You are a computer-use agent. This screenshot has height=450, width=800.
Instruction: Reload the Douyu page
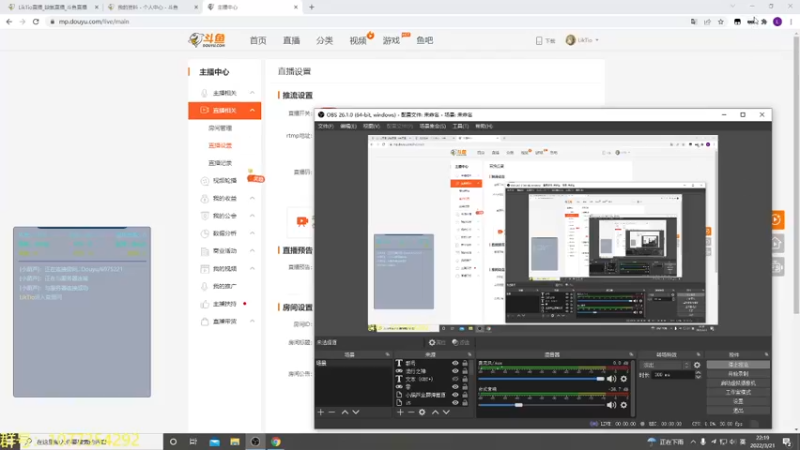36,22
